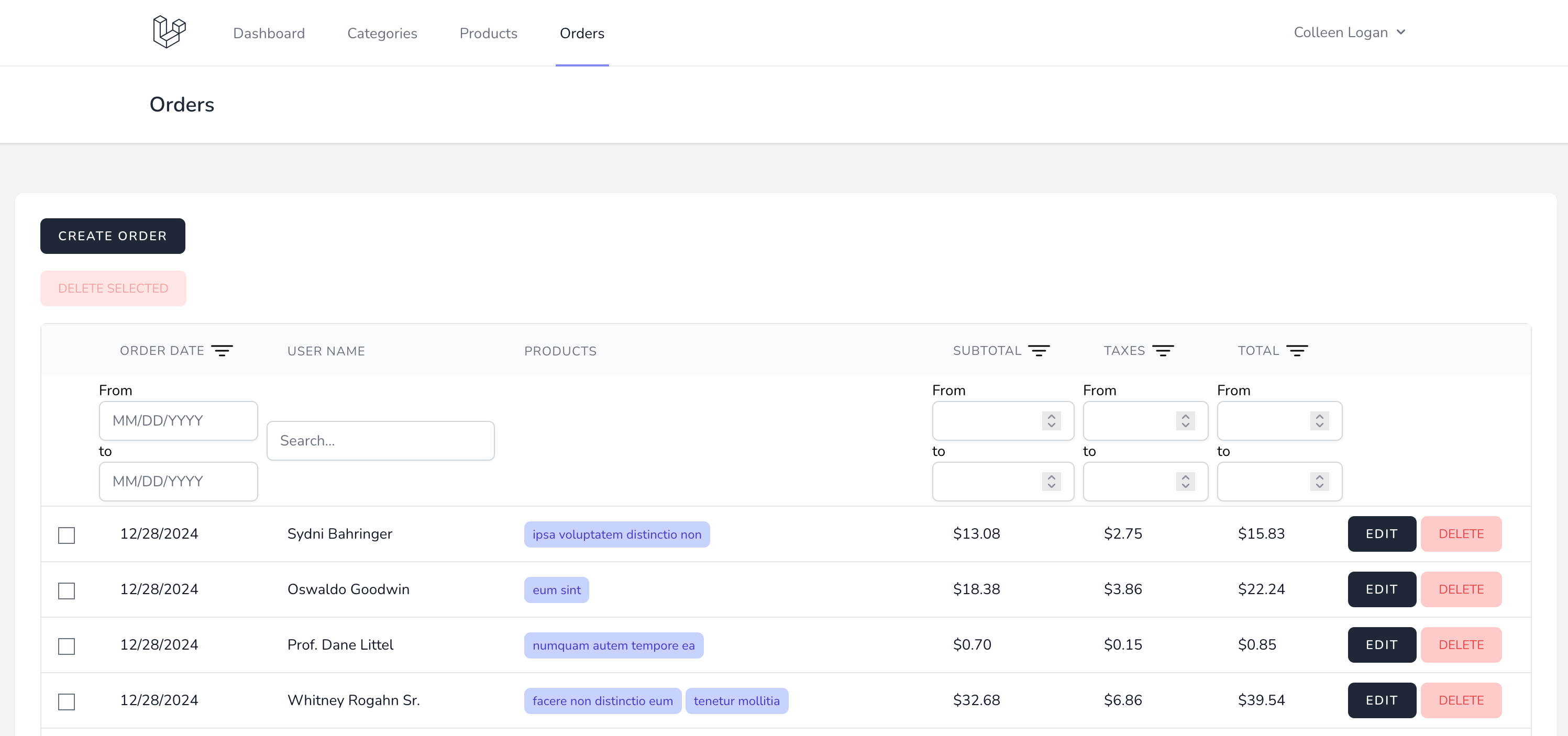Open the Order Date From date picker

tap(179, 421)
